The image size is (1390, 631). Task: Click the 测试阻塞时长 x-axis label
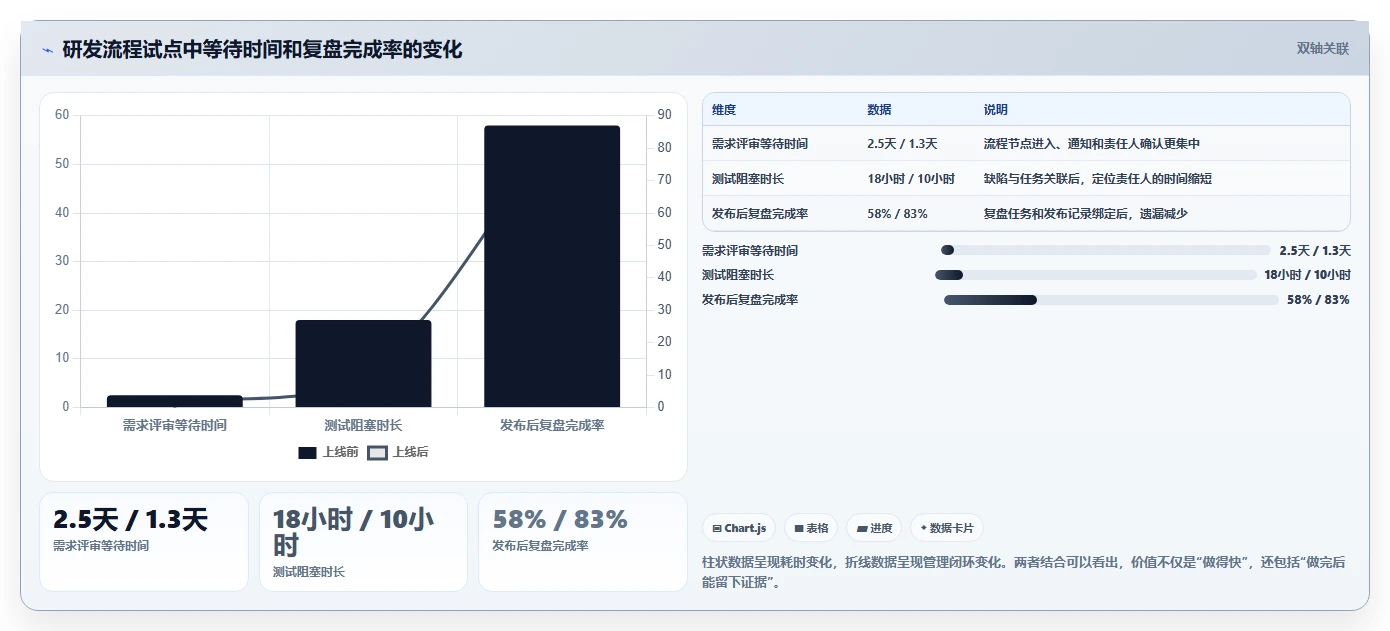tap(363, 425)
